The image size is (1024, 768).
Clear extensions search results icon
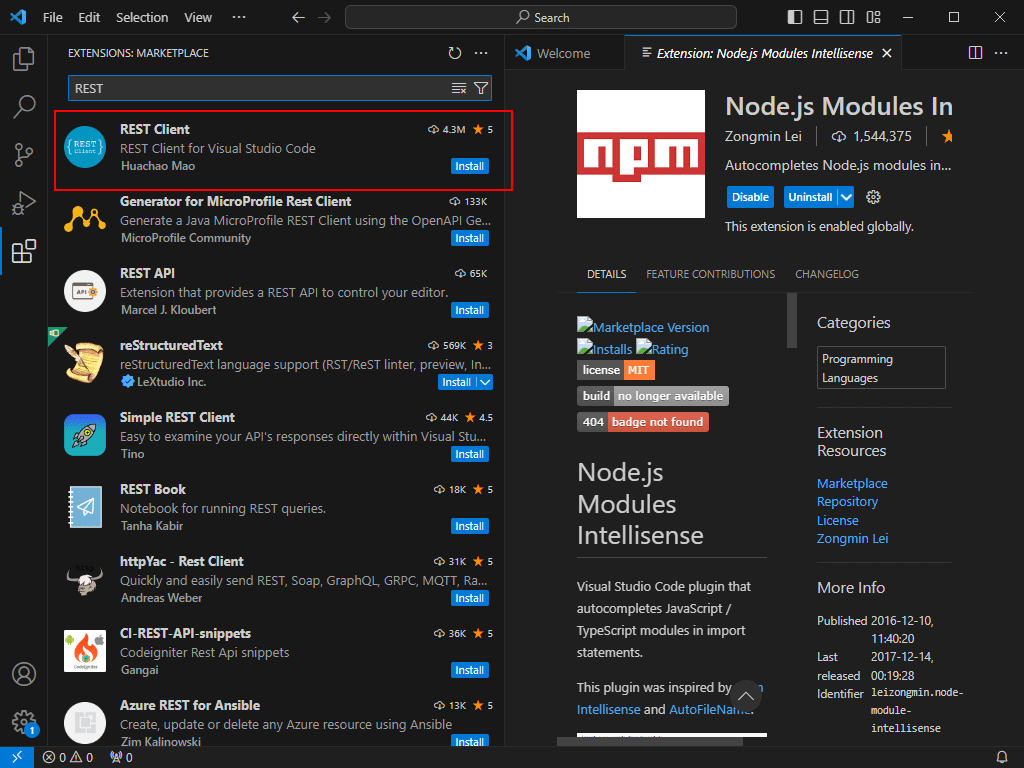coord(459,88)
